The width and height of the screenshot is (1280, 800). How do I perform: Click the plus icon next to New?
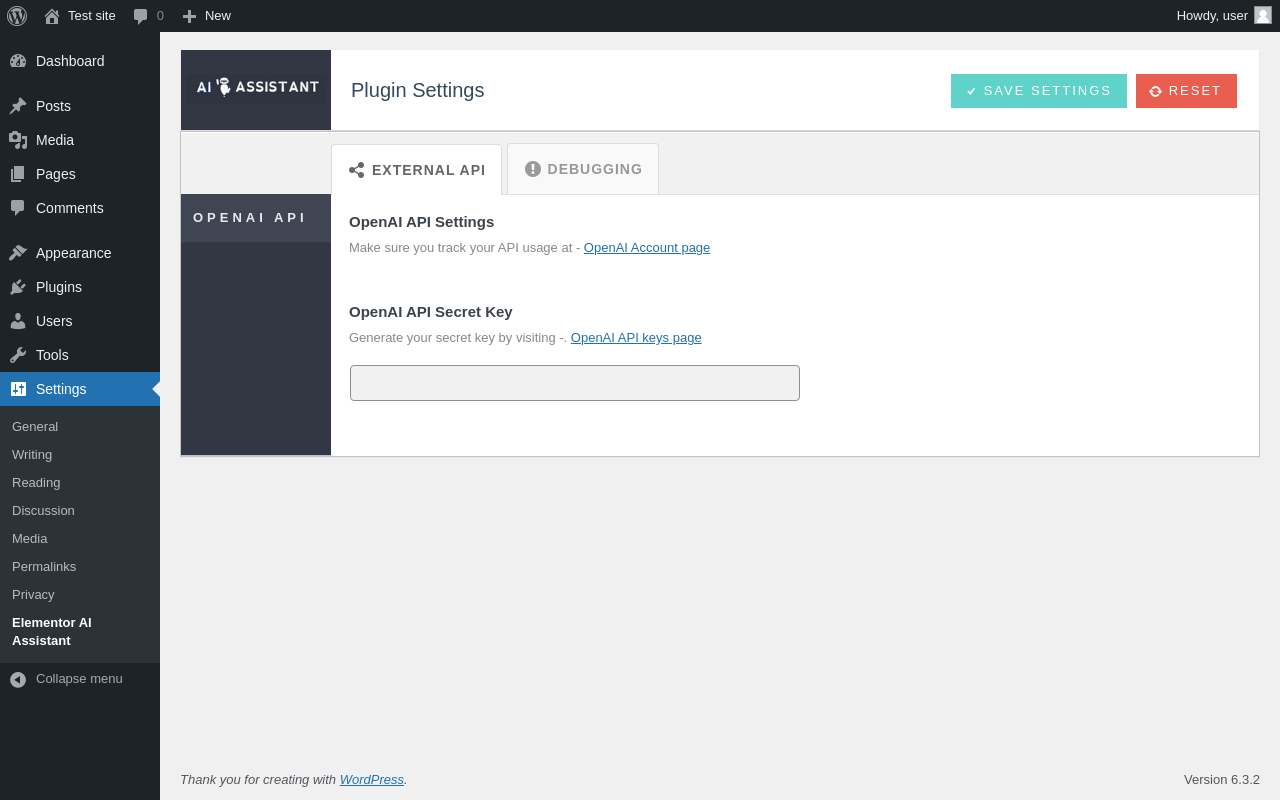tap(189, 16)
